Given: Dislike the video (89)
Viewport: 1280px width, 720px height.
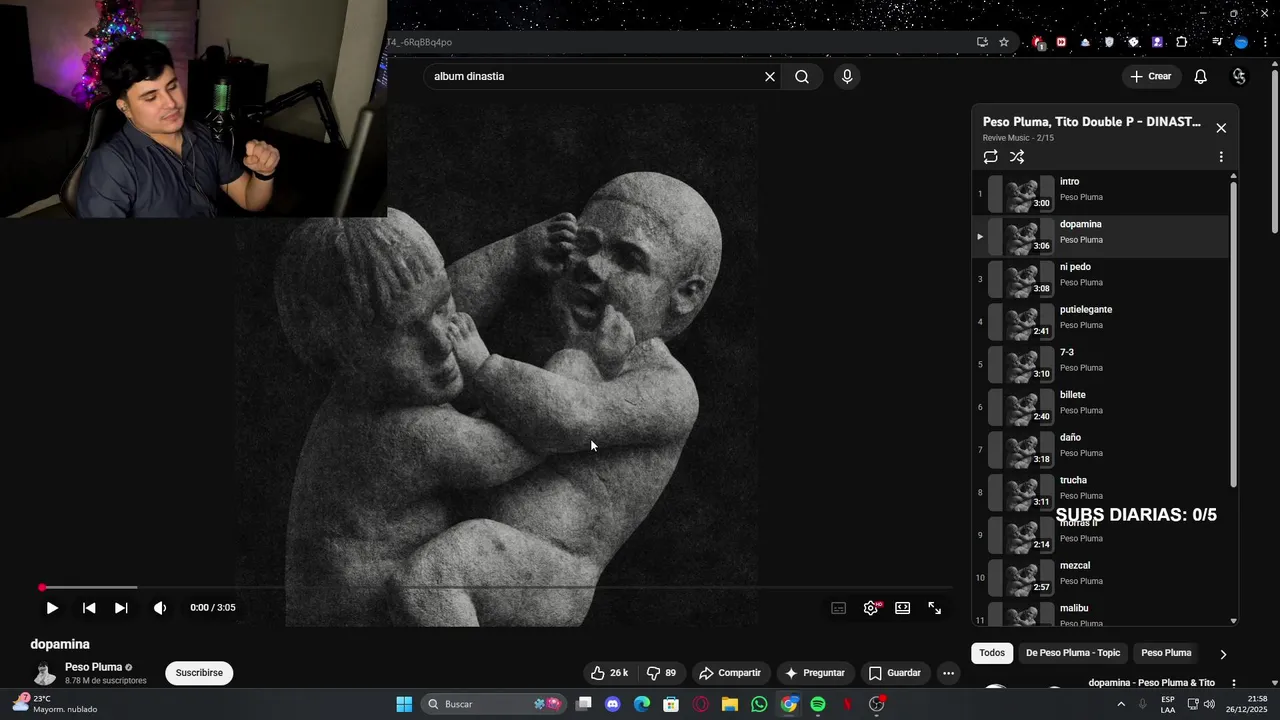Looking at the screenshot, I should [661, 673].
